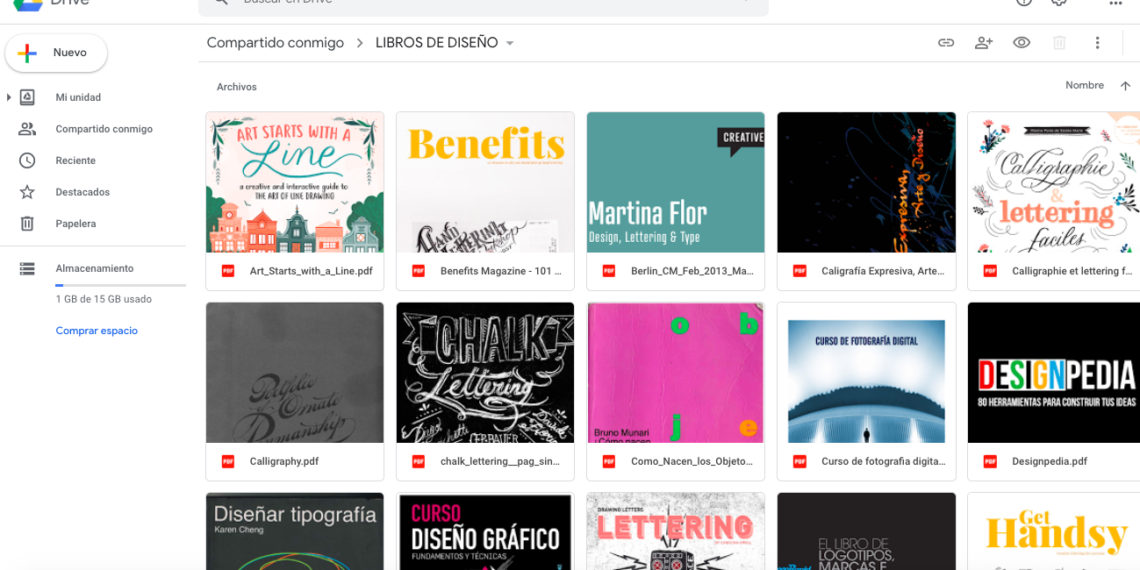The height and width of the screenshot is (570, 1140).
Task: Click the Designpedia.pdf file name
Action: coord(1050,462)
